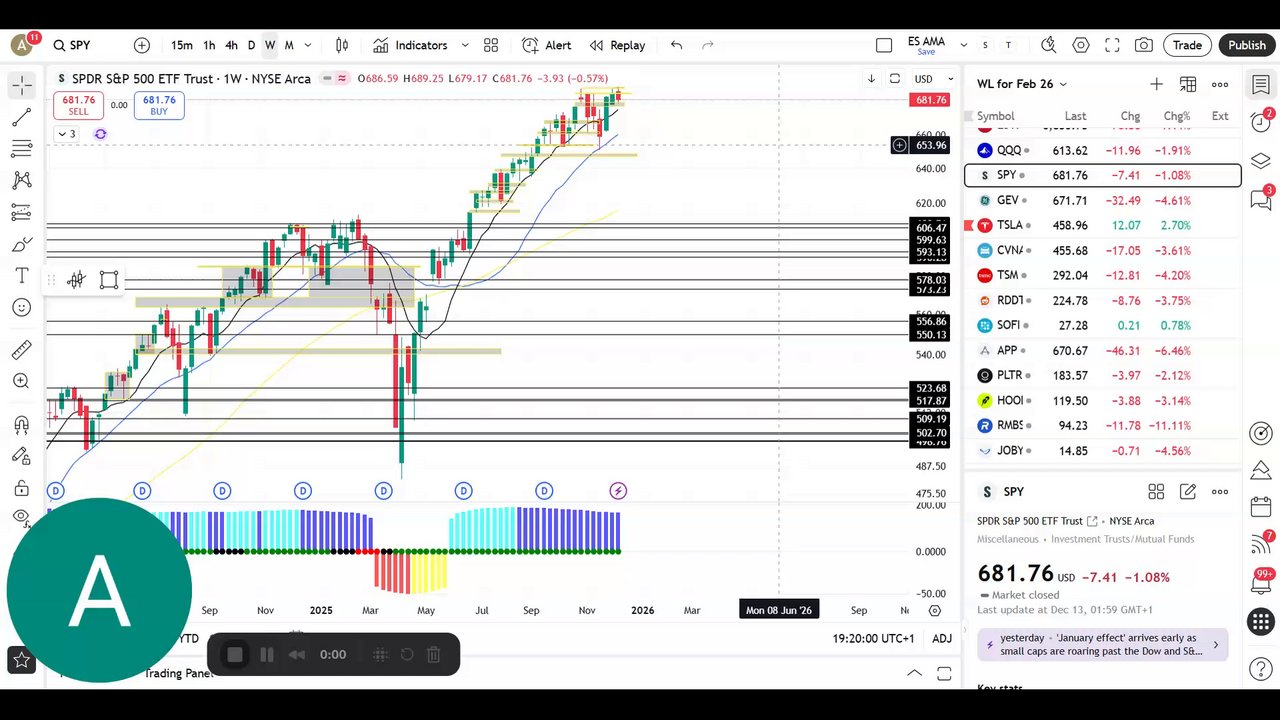Hide all drawings with the eye icon
This screenshot has width=1280, height=720.
[x=21, y=517]
